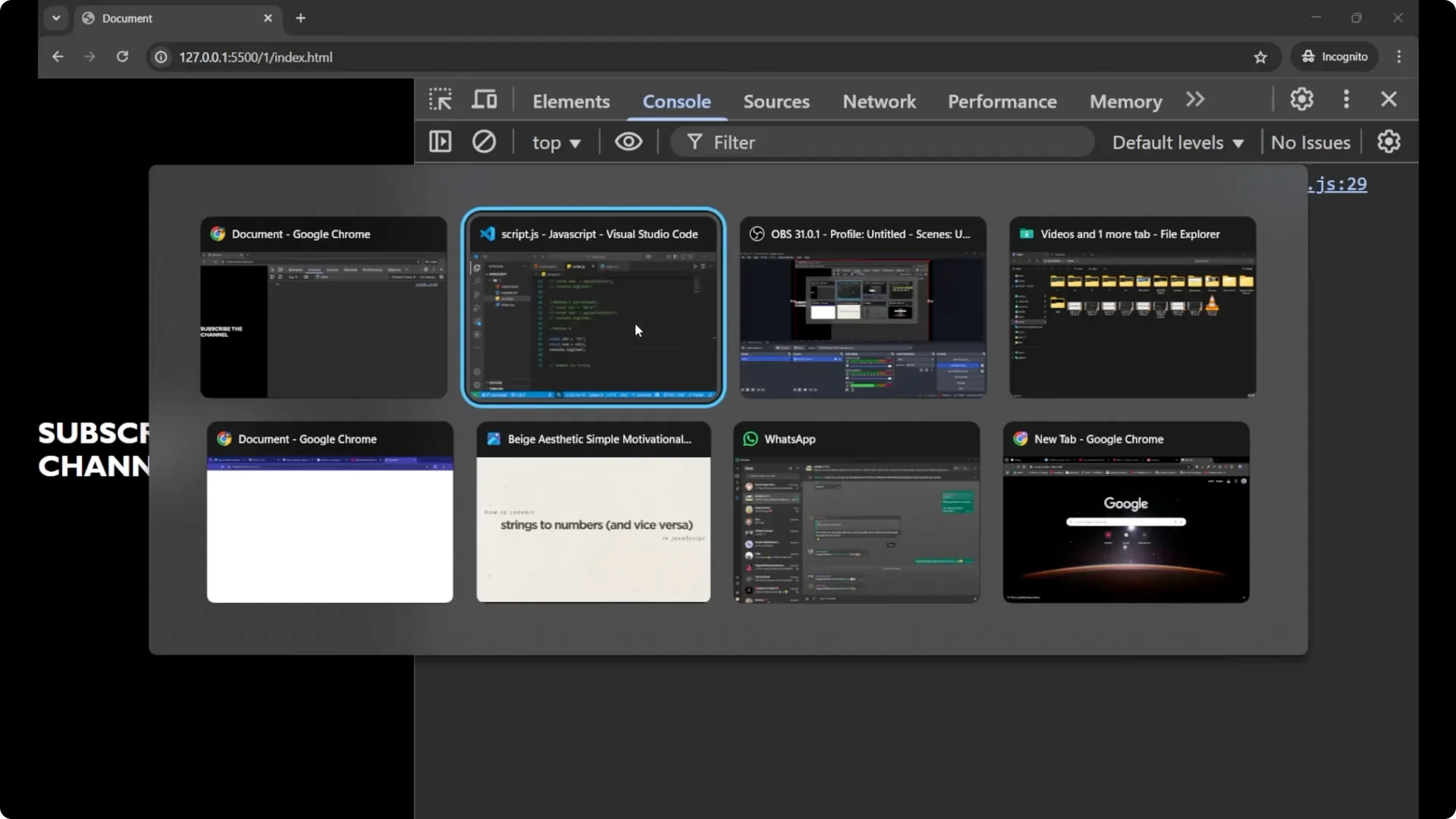Switch to the Sources tab
The height and width of the screenshot is (819, 1456).
[776, 102]
